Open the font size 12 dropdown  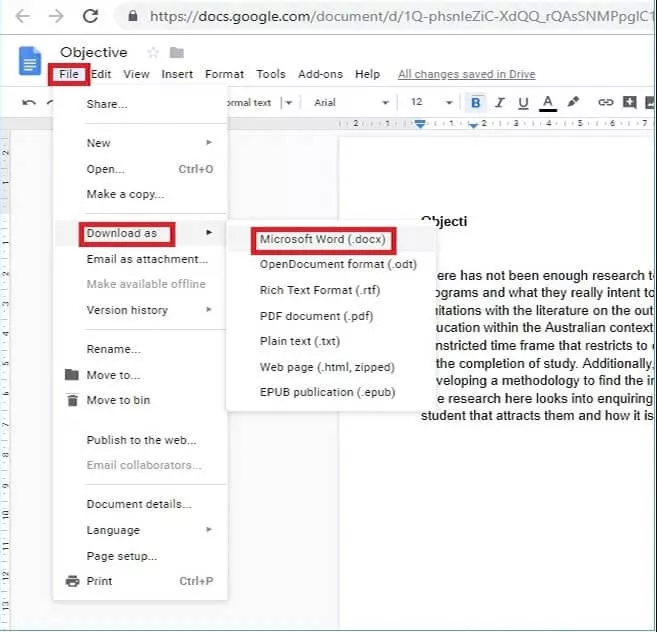tap(428, 102)
